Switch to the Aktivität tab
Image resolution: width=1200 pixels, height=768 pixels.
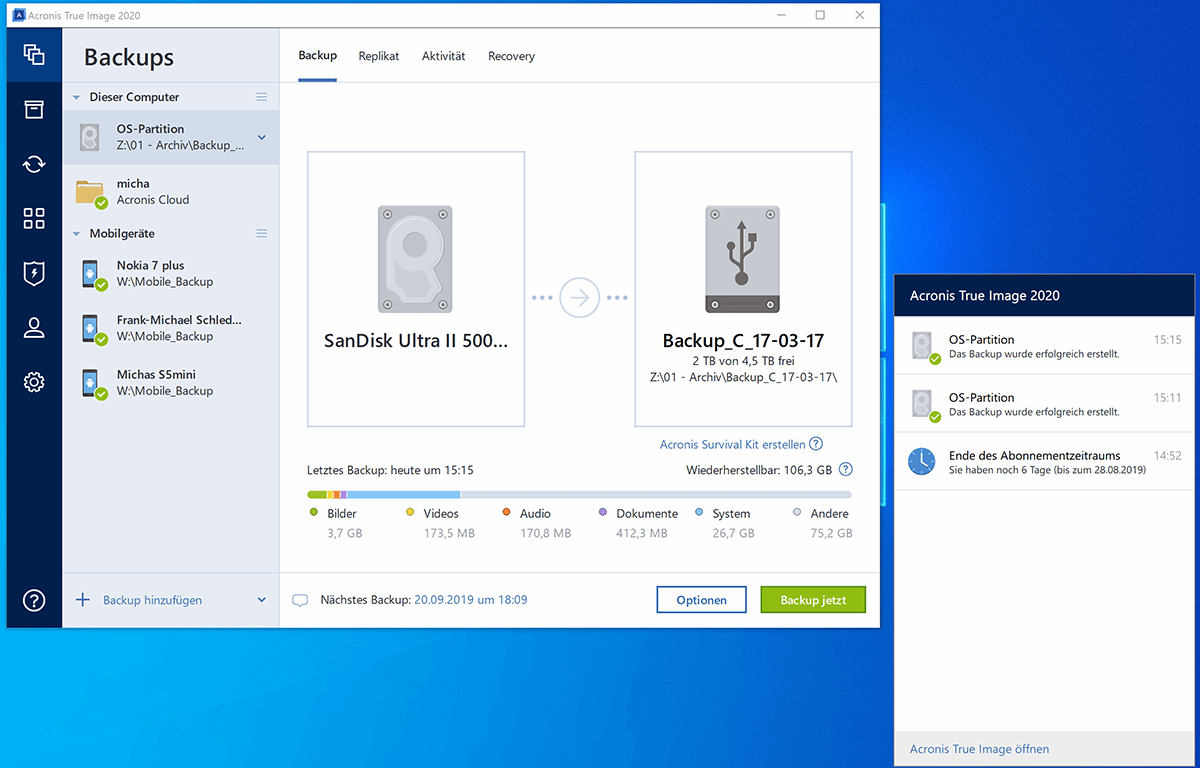(x=443, y=57)
